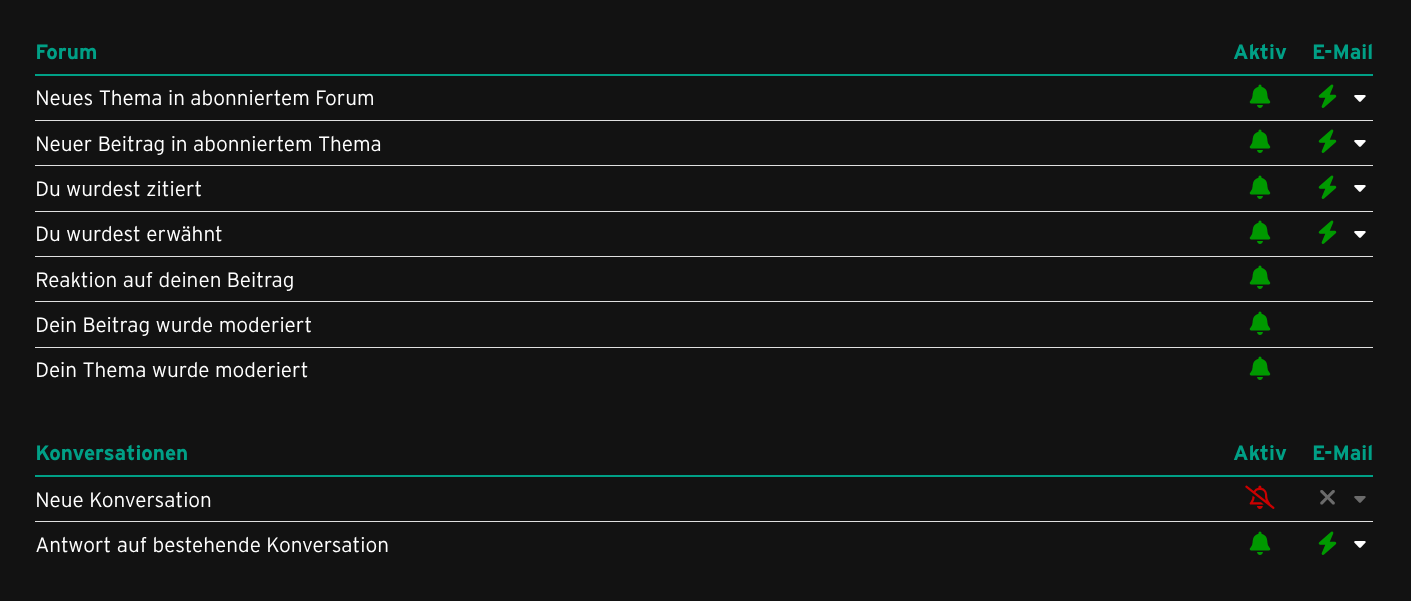
Task: Click the 'Konversationen' section heading
Action: 112,453
